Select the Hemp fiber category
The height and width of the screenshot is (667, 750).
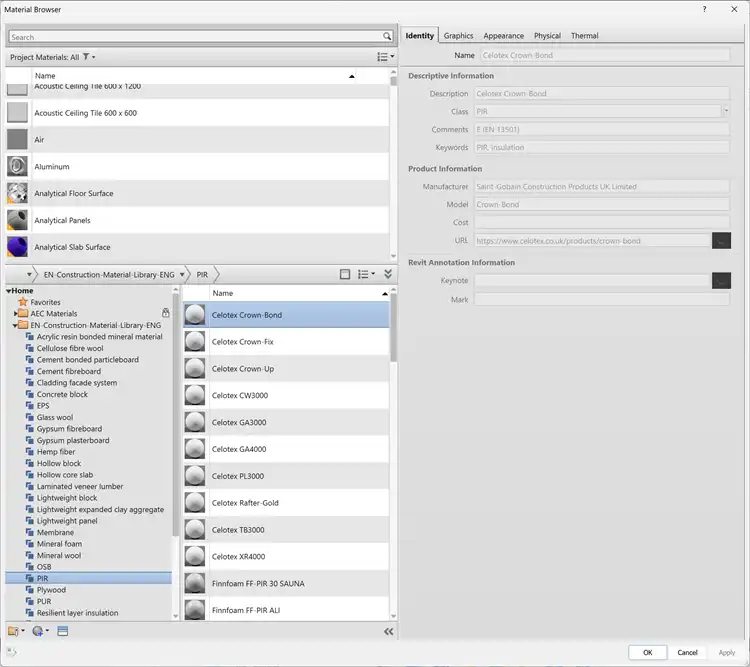tap(56, 452)
